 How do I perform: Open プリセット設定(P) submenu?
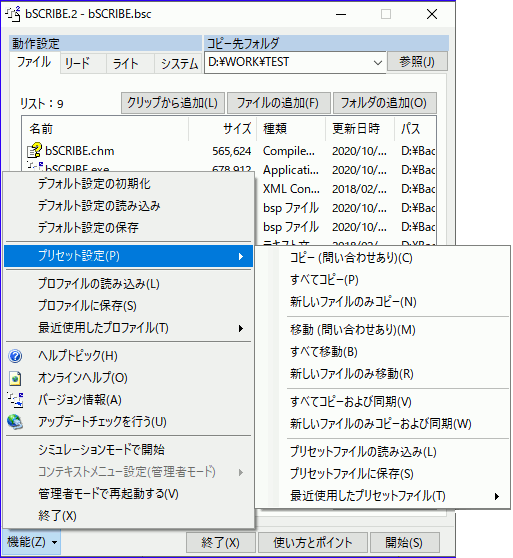128,256
